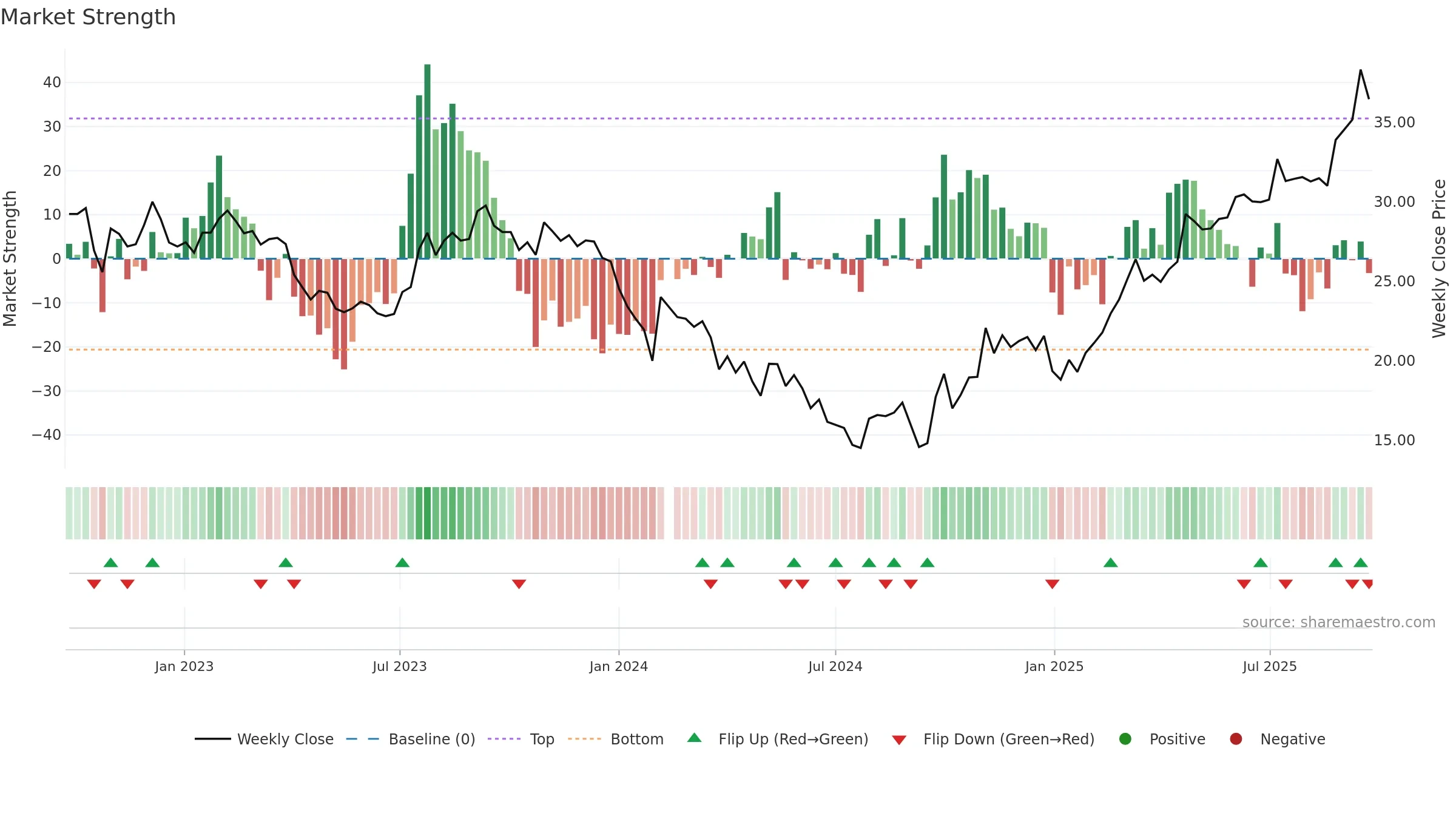Click the green triangle icon in legend

click(695, 738)
